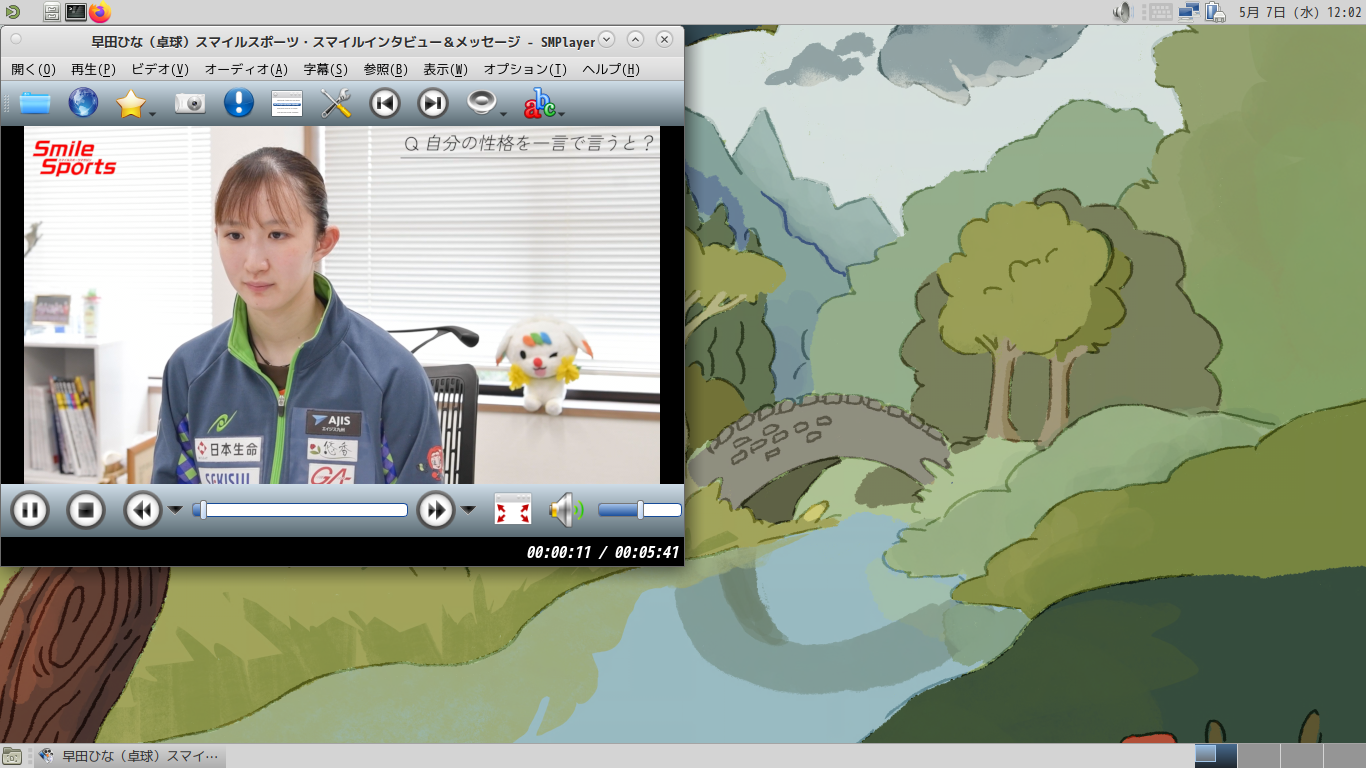This screenshot has width=1366, height=768.
Task: Mute audio with the speaker icon
Action: click(x=564, y=511)
